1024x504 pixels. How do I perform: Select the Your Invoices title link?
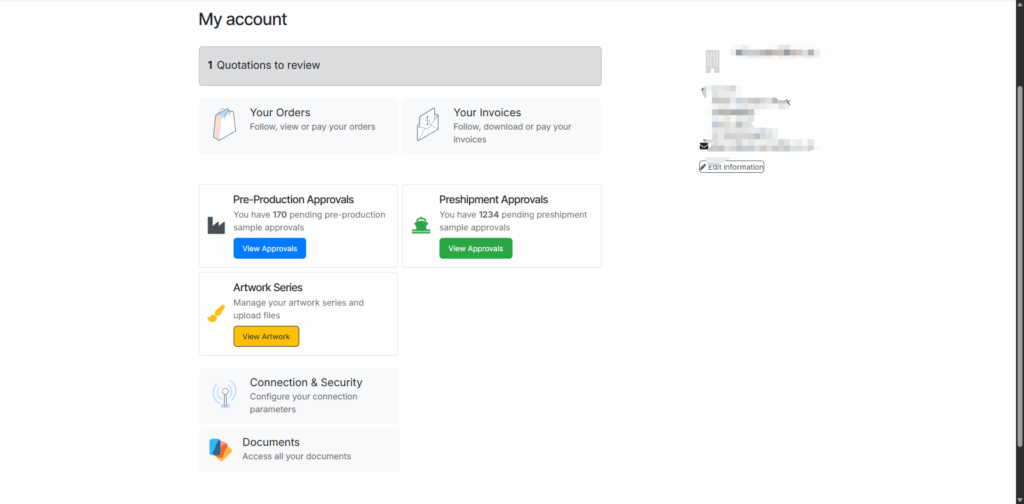tap(487, 113)
